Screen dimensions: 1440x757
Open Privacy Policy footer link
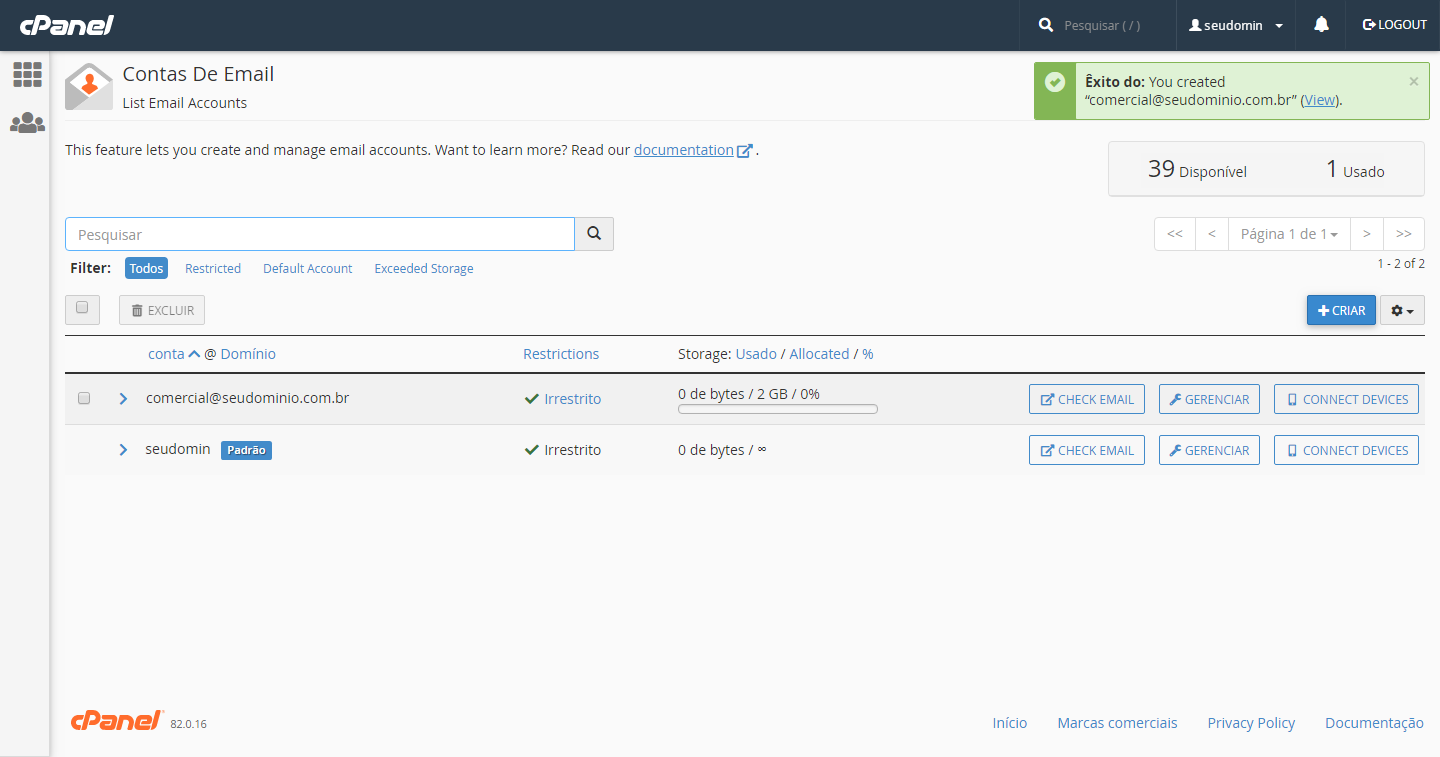(x=1251, y=723)
